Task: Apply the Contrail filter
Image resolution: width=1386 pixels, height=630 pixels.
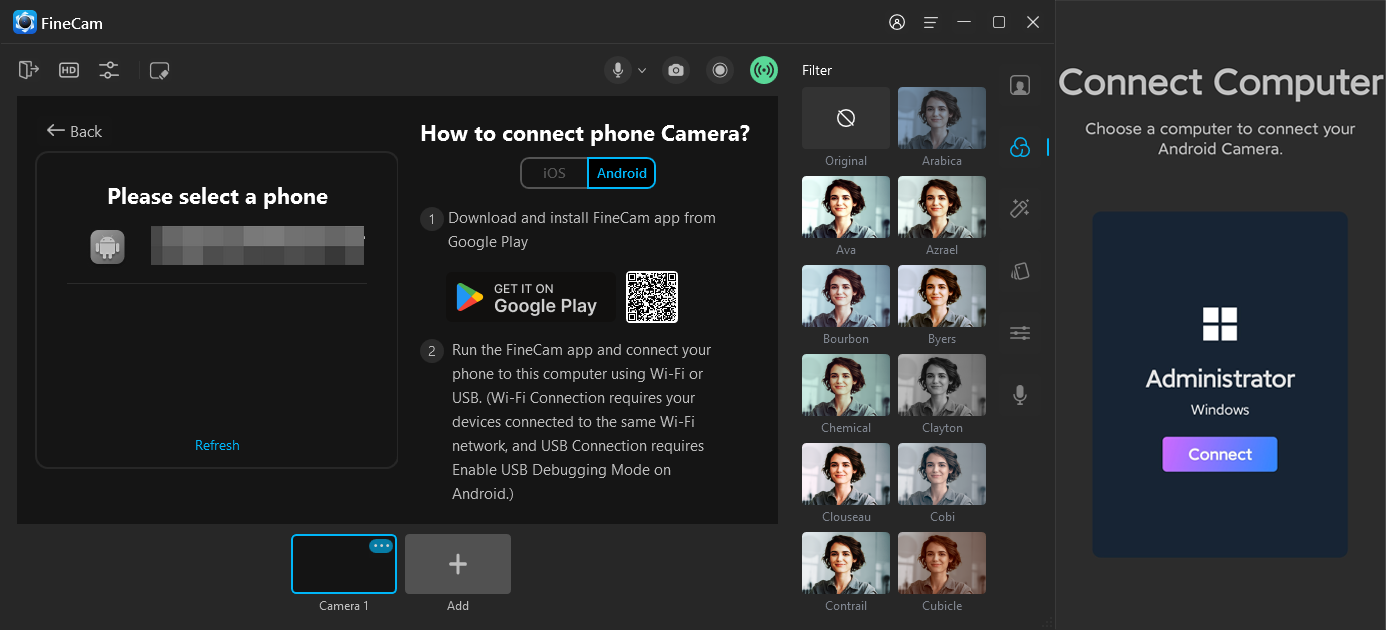Action: click(x=846, y=563)
